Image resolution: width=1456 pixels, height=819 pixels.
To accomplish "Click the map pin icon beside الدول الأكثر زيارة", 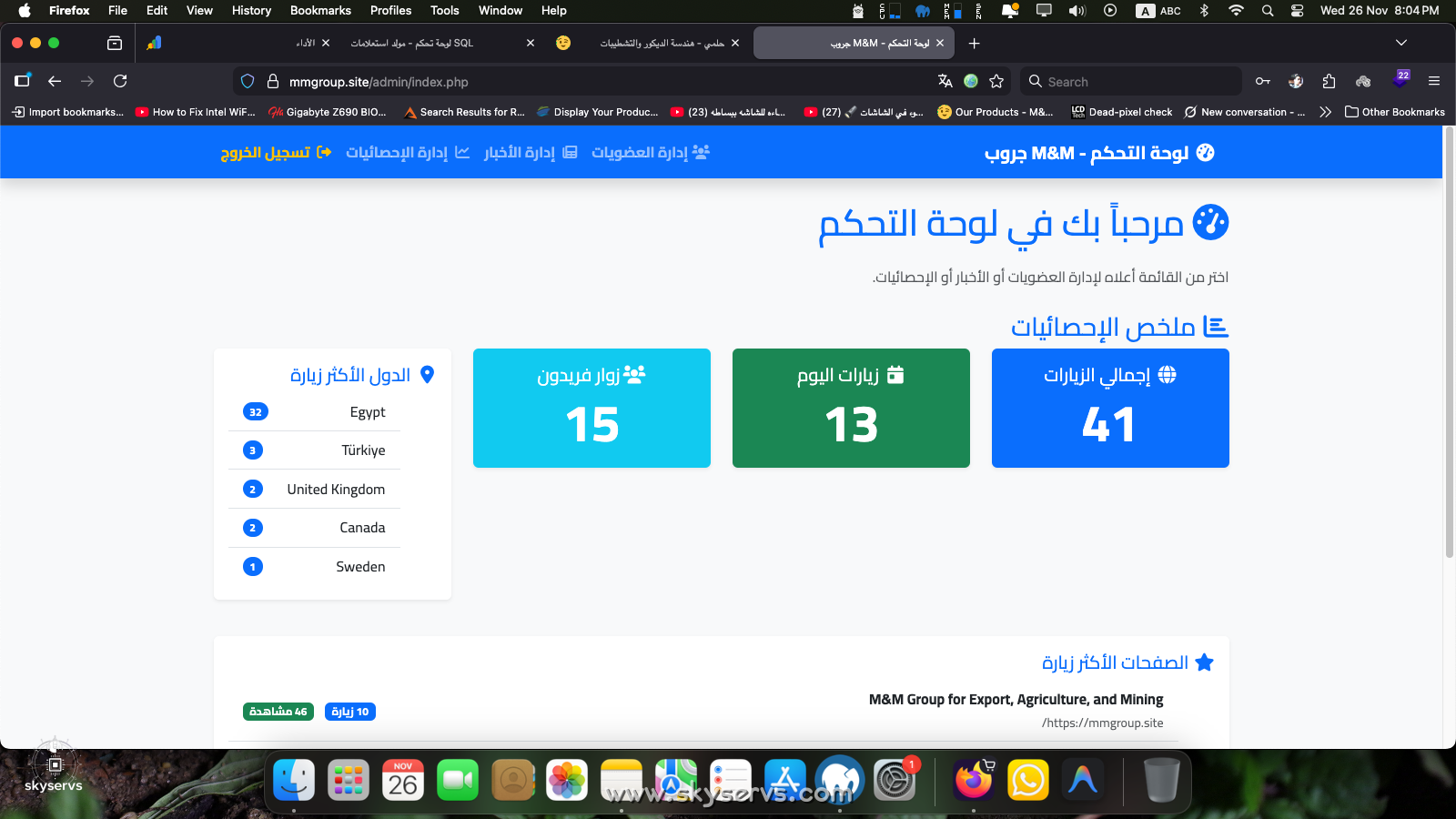I will [429, 374].
